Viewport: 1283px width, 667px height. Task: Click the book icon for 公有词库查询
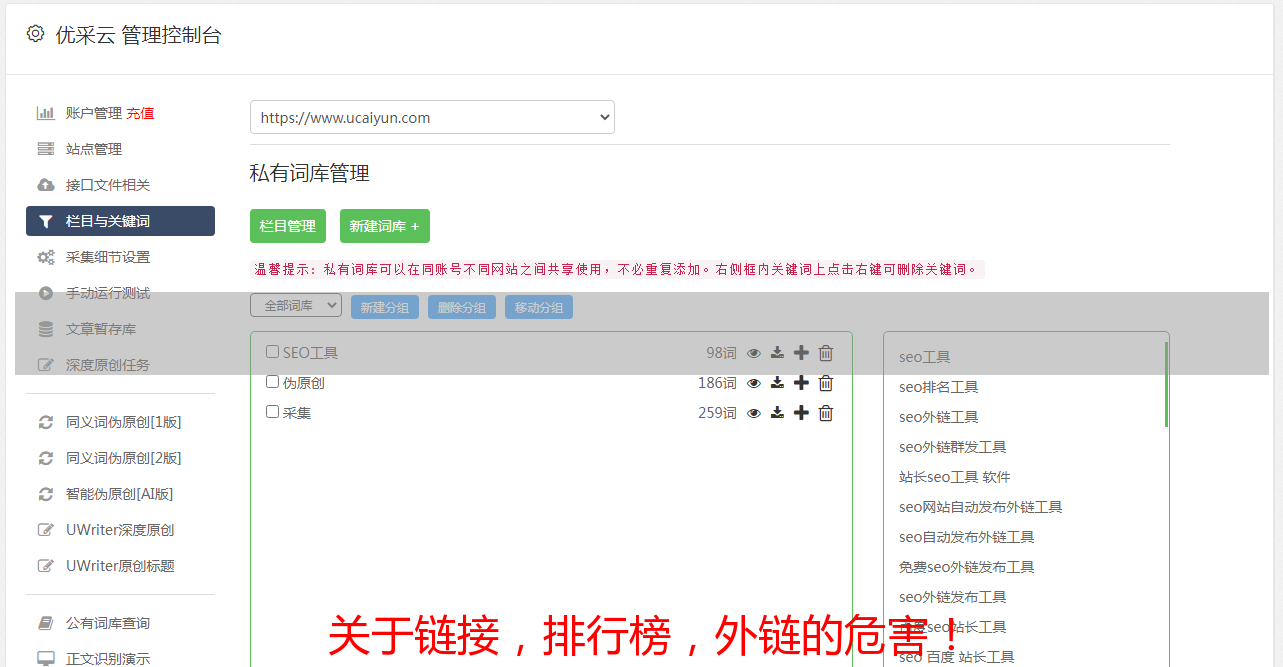click(x=46, y=623)
